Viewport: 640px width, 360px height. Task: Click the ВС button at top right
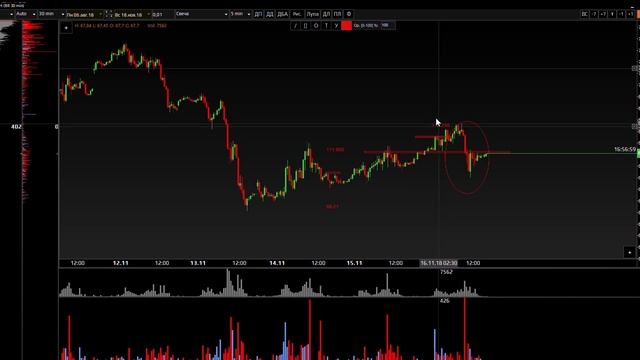[x=585, y=14]
